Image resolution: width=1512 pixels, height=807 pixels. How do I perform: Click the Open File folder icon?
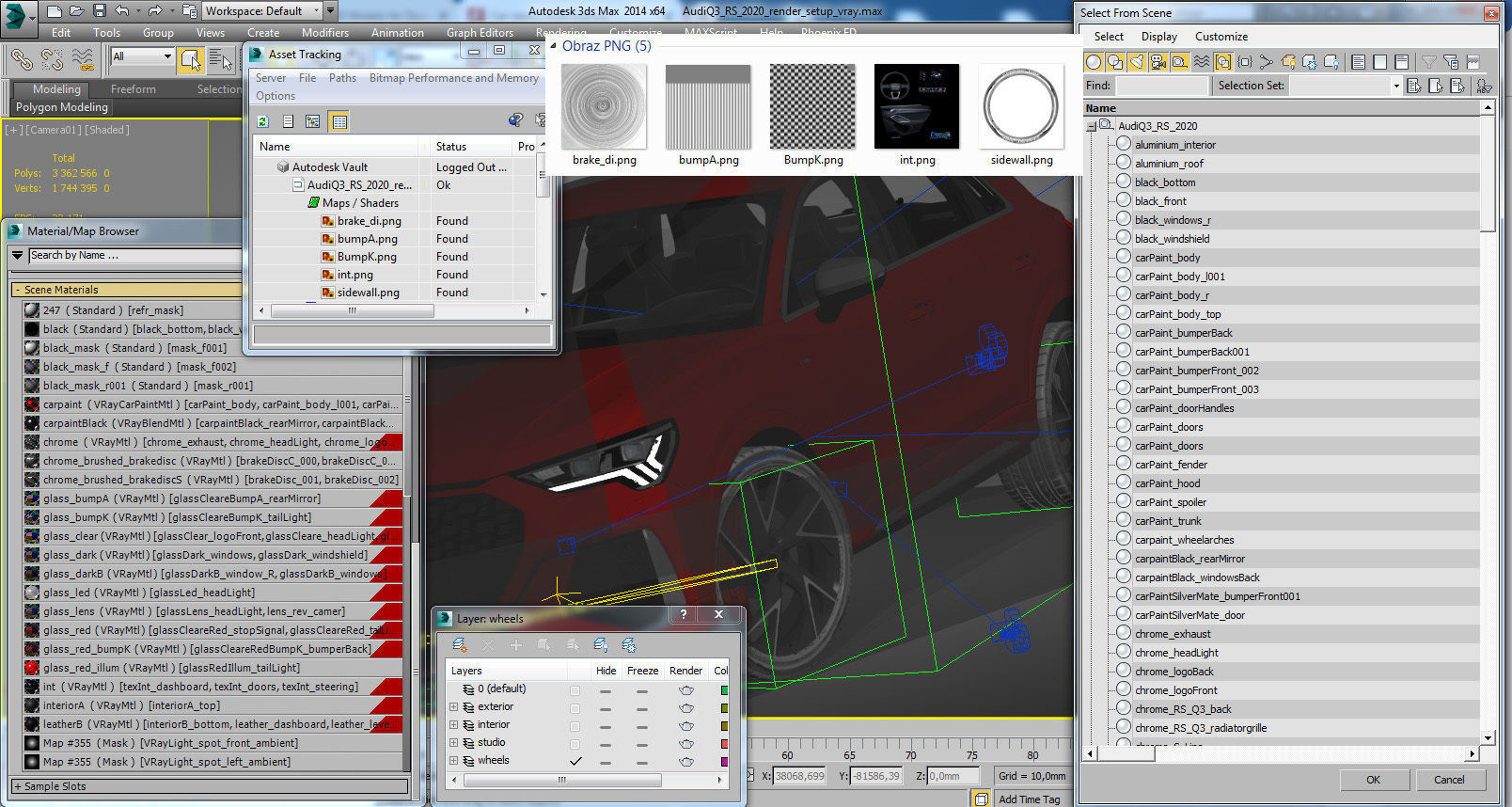tap(77, 11)
